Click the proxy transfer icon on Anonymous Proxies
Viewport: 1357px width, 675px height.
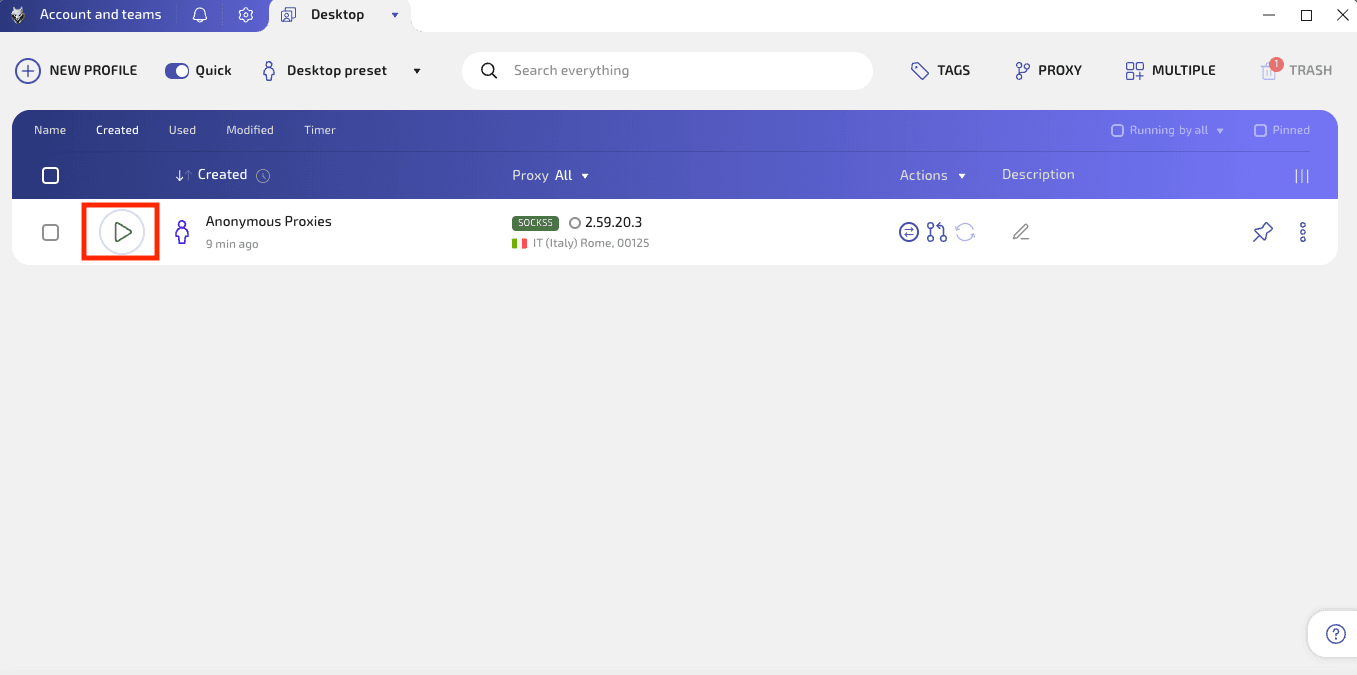pyautogui.click(x=908, y=231)
